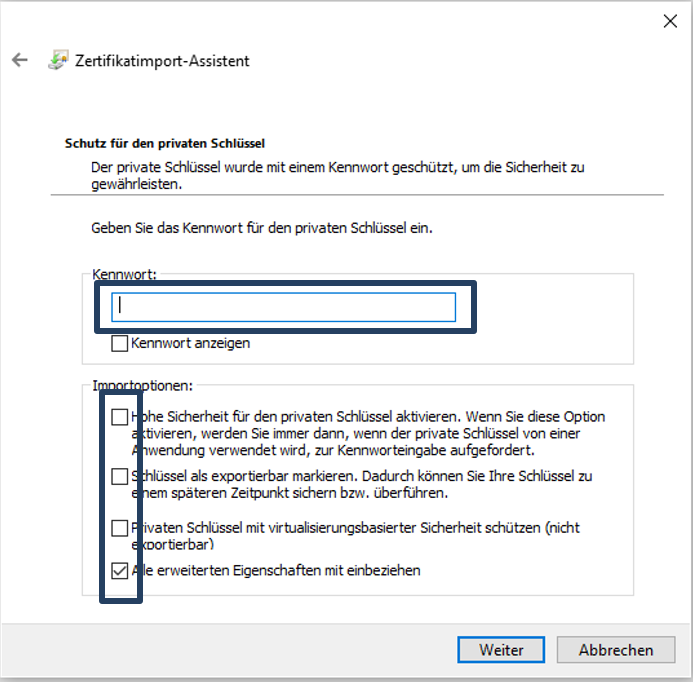This screenshot has height=682, width=693.
Task: Tick the Hohe Sicherheit checkbox
Action: 120,417
